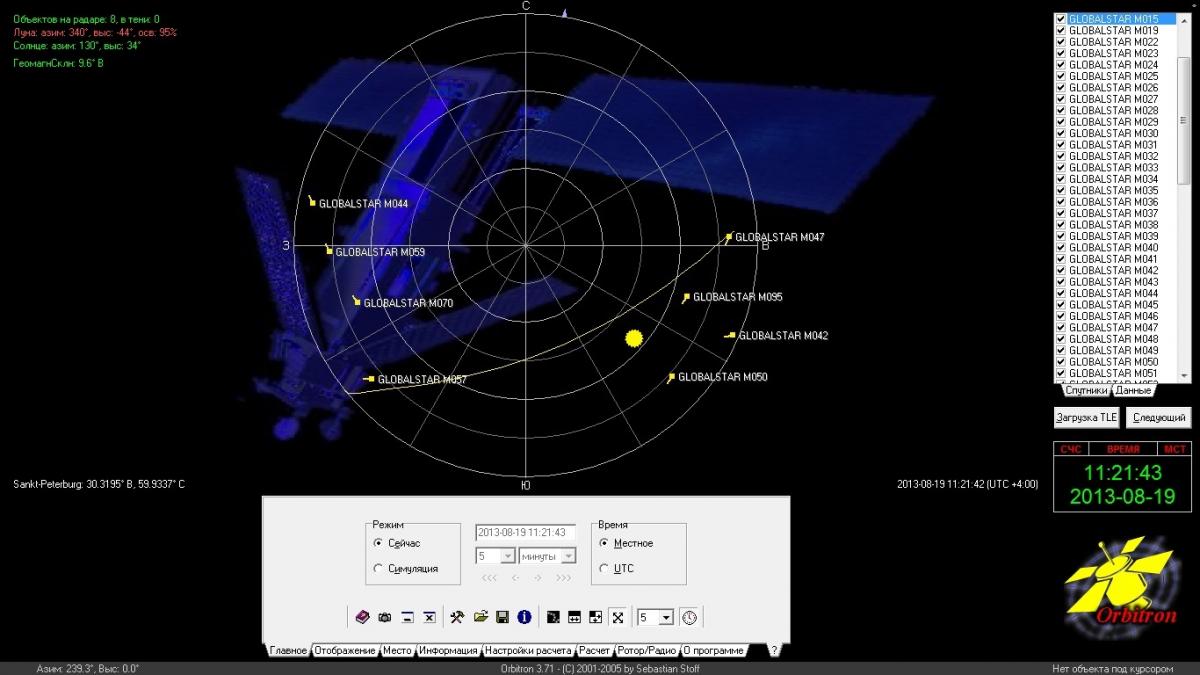1200x675 pixels.
Task: Click the open folder icon
Action: point(480,617)
